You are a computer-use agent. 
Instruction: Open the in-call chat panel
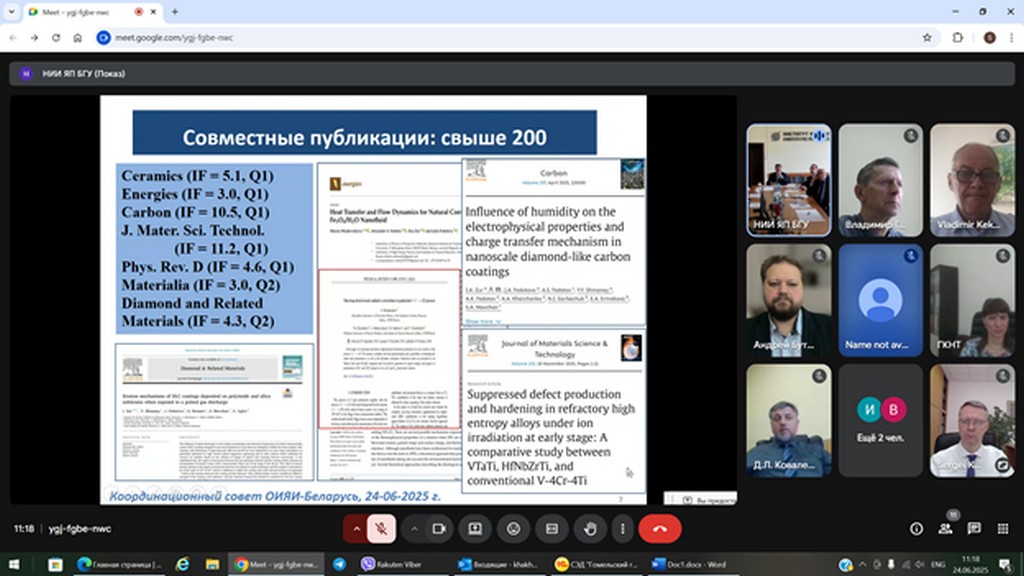coord(974,528)
